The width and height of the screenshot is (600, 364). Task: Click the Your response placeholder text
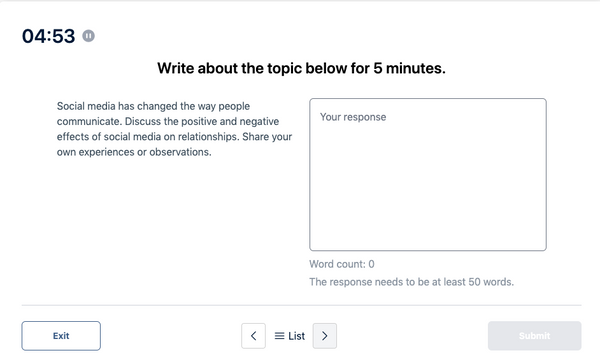(x=353, y=117)
